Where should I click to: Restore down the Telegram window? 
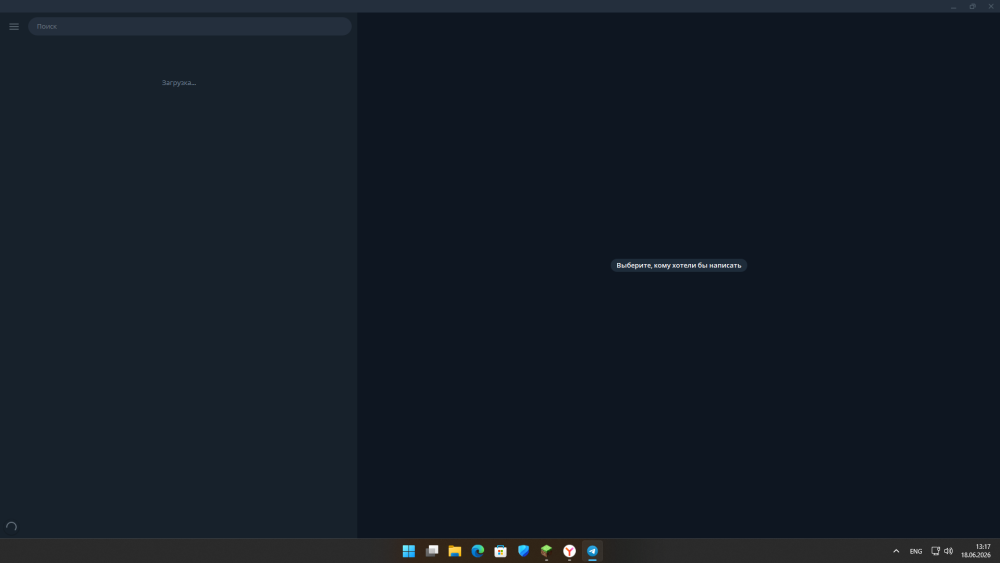tap(973, 6)
